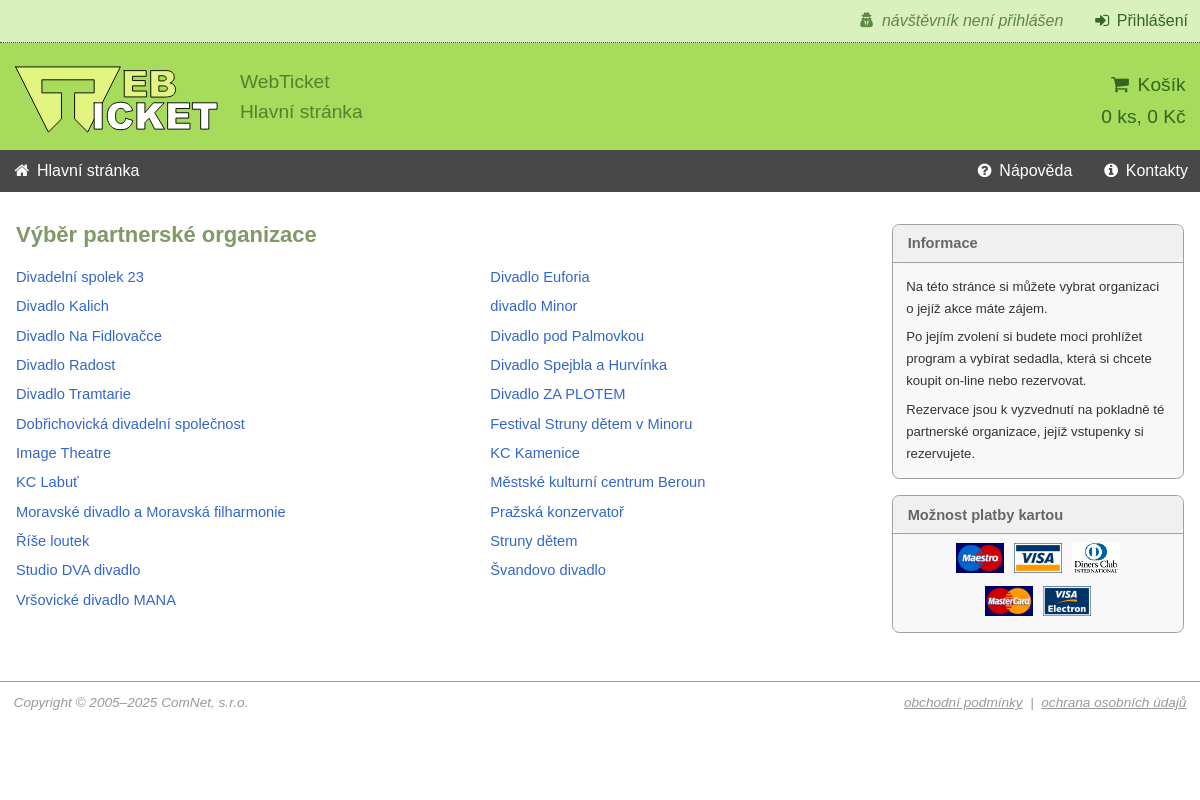Open ochrana osobních údajů link
1200x800 pixels.
point(1113,702)
